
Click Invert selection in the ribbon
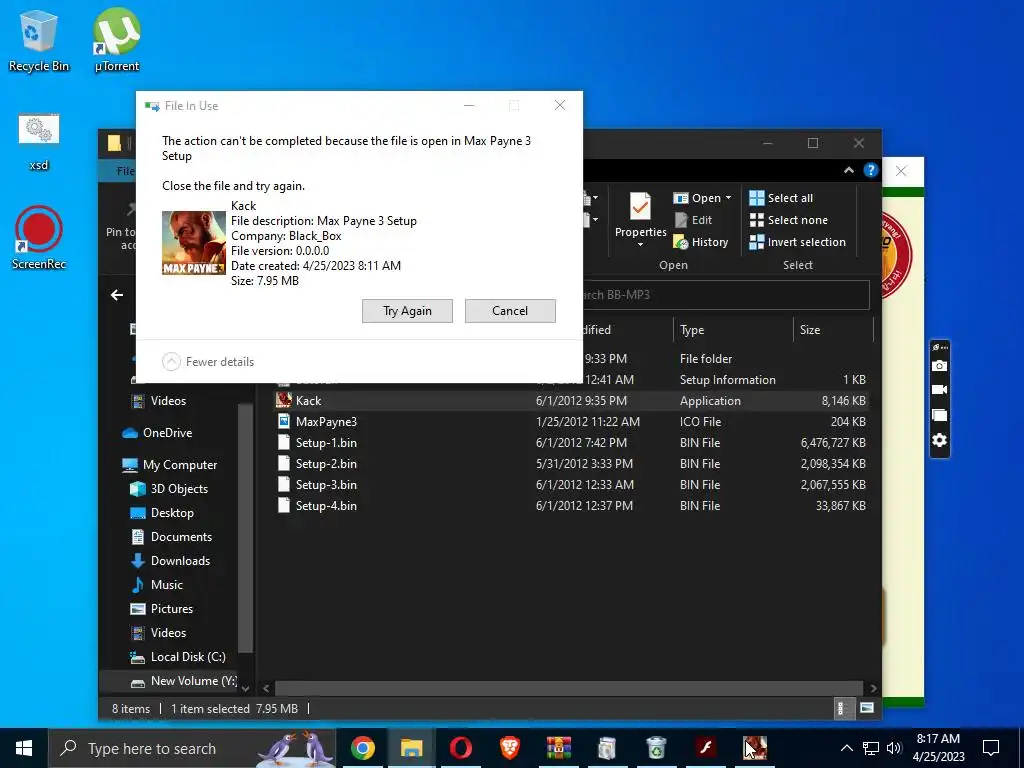pos(797,242)
